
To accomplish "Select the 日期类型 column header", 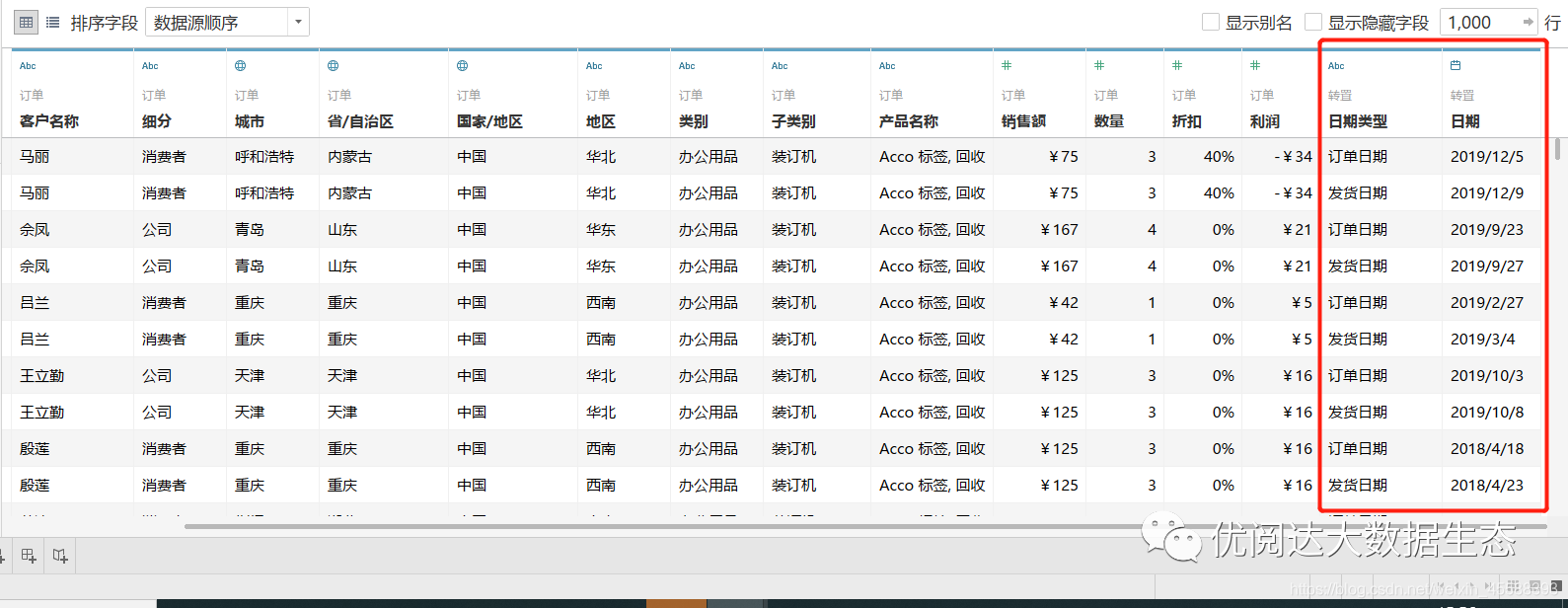I will [x=1358, y=121].
